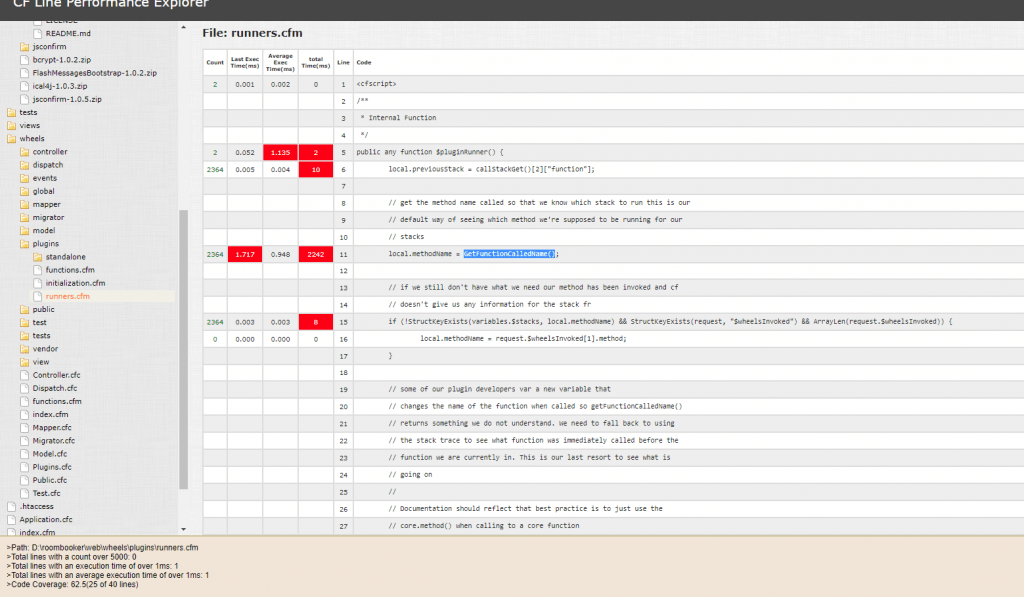Click the public folder icon

(x=24, y=309)
